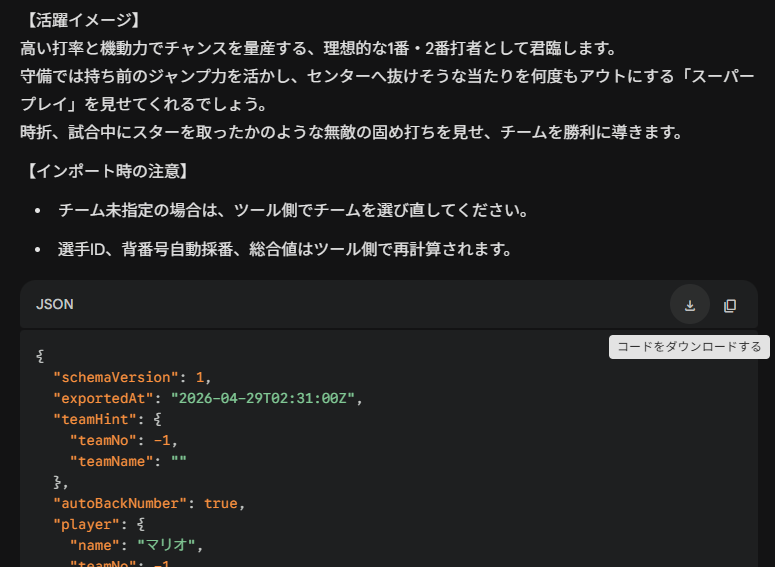775x567 pixels.
Task: Click the timestamp "2026-04-29T02:31:00Z" value
Action: [x=263, y=398]
